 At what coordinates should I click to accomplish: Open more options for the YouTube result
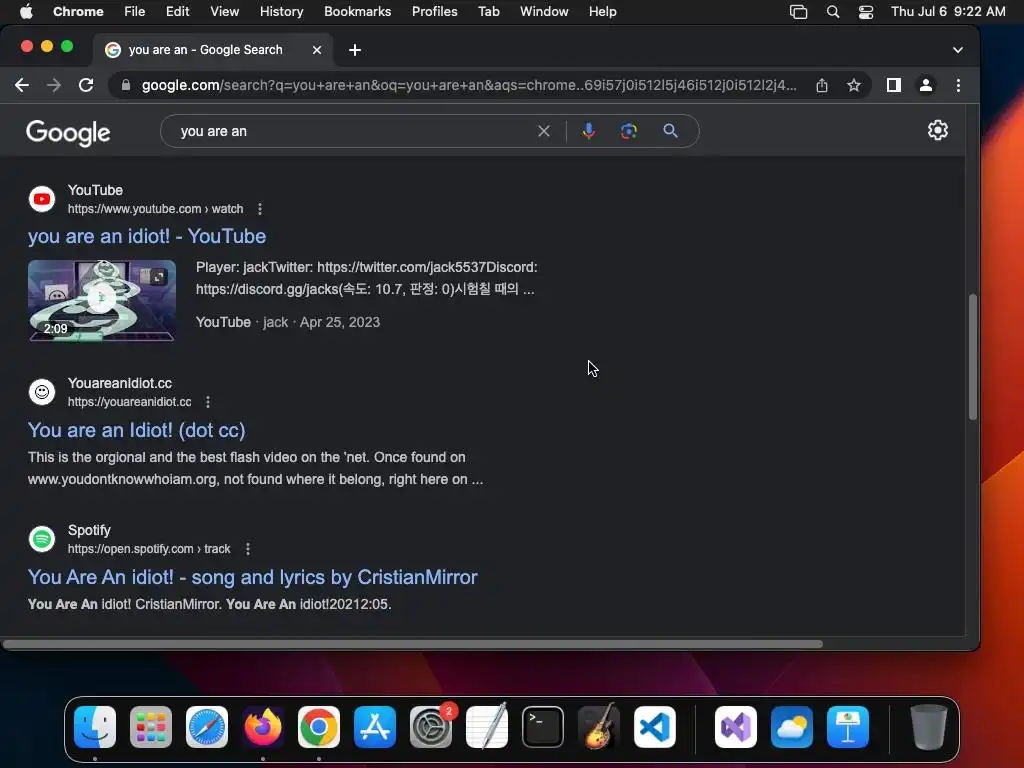pos(260,209)
